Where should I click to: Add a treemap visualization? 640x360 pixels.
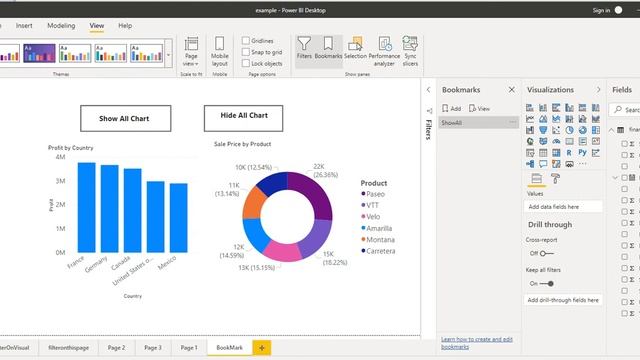(596, 130)
